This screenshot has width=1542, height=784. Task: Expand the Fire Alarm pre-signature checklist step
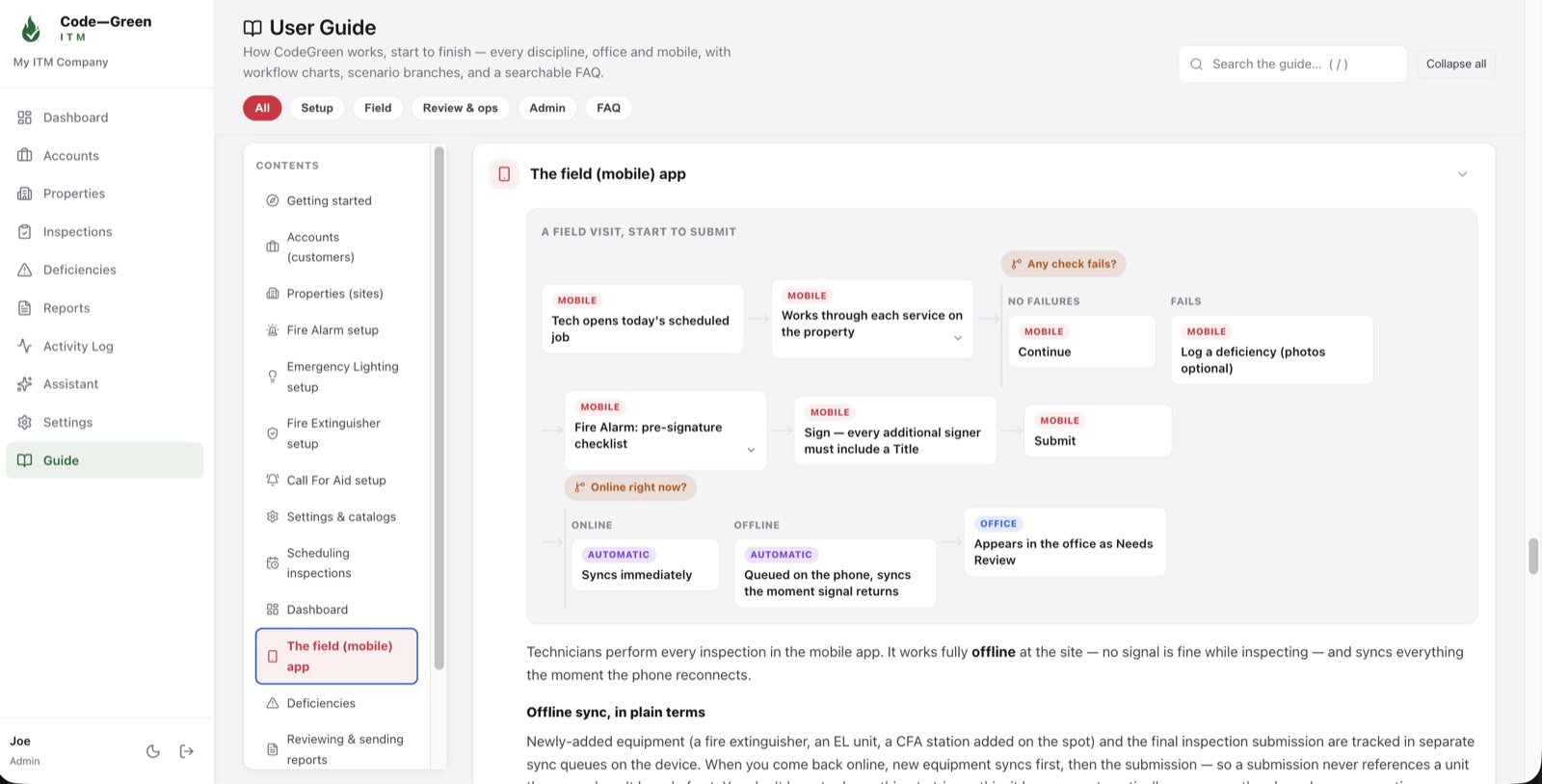[751, 450]
